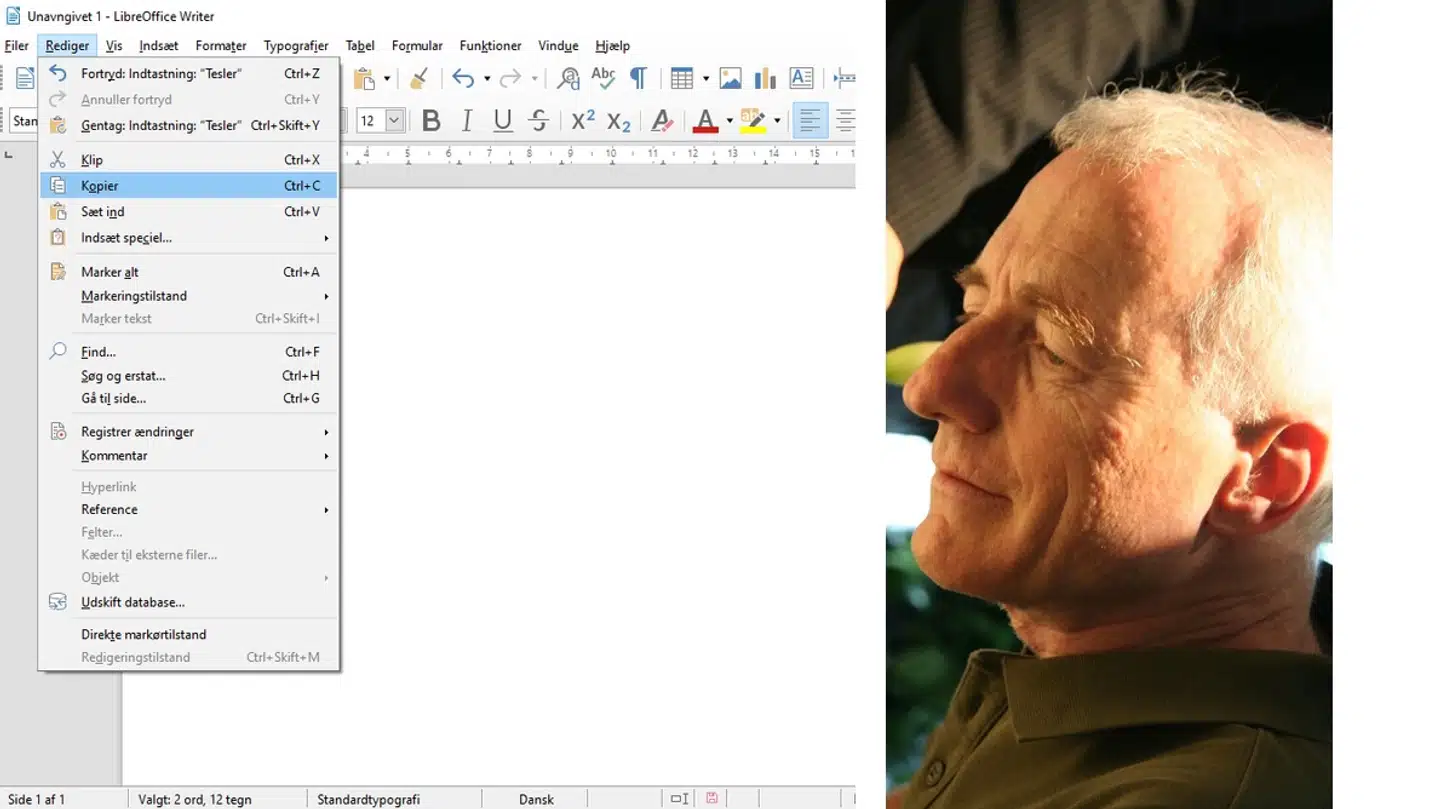
Task: Expand the Indsæt speciel submenu
Action: pyautogui.click(x=126, y=238)
